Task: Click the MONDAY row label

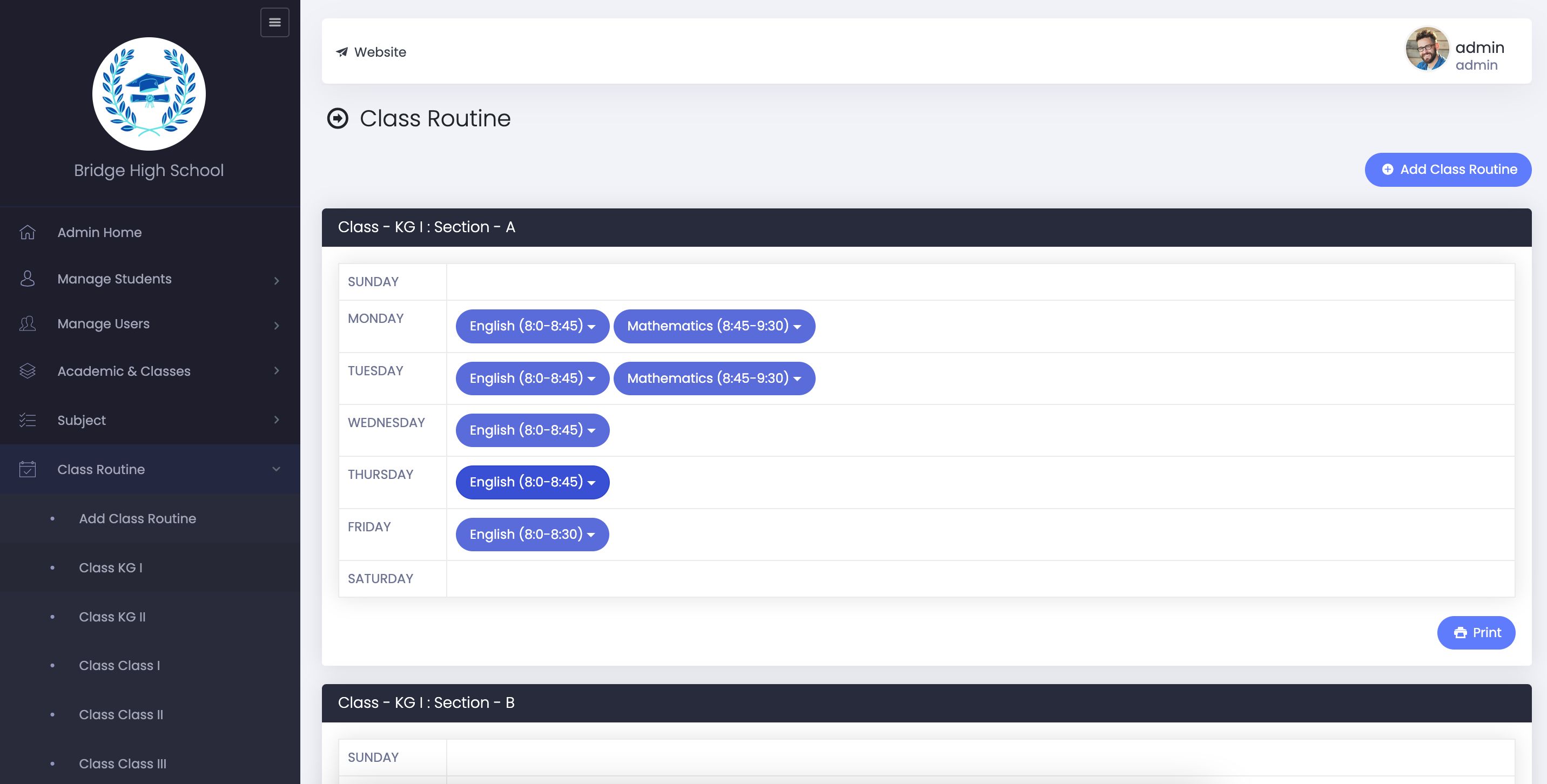Action: 375,318
